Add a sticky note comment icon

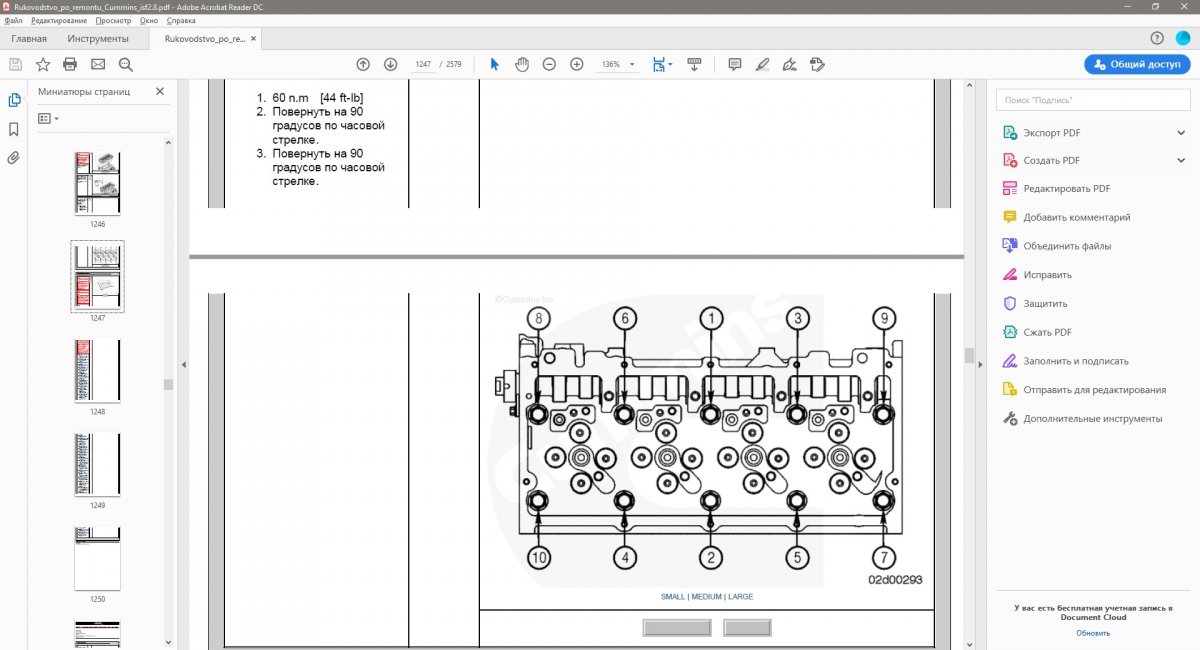tap(735, 64)
